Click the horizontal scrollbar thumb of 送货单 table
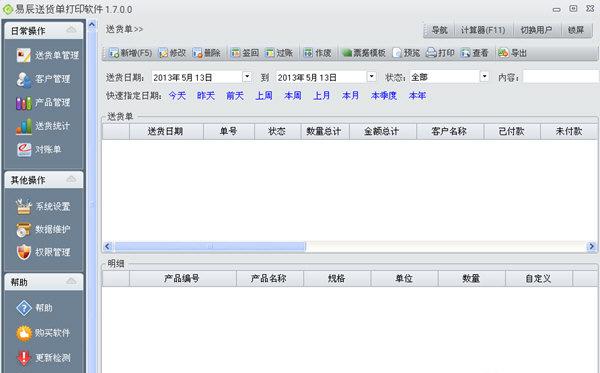The height and width of the screenshot is (373, 600). pos(210,246)
